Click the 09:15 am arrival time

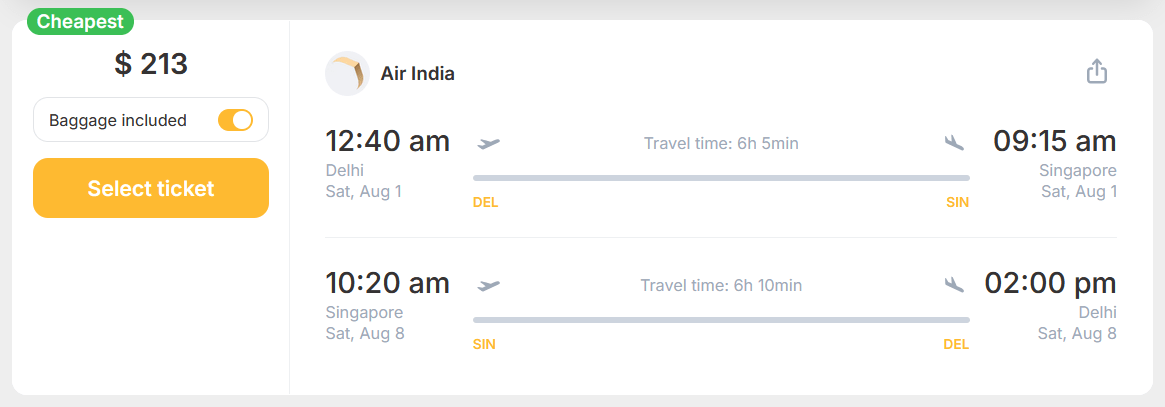click(x=1054, y=141)
